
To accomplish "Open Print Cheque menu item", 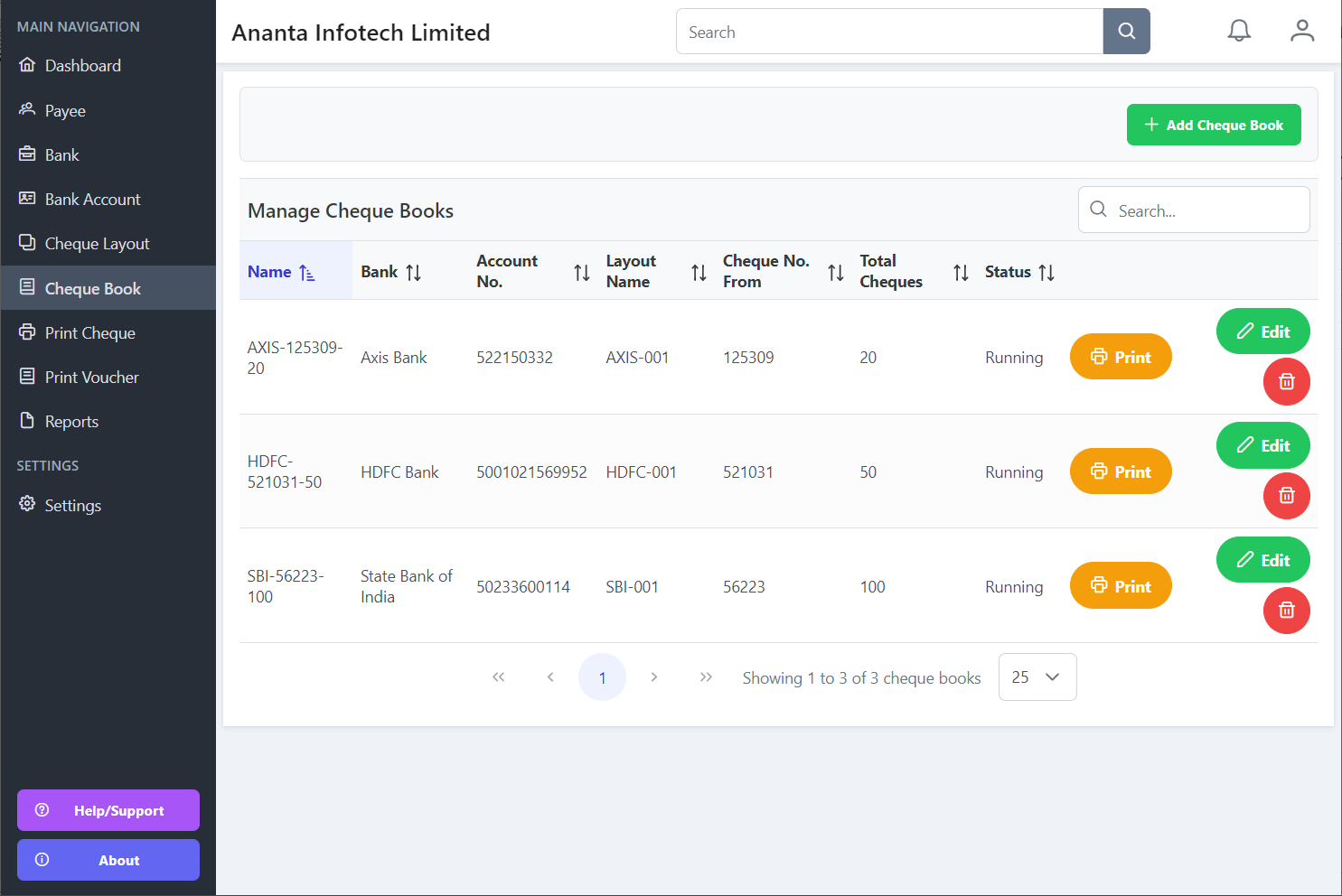I will click(108, 333).
